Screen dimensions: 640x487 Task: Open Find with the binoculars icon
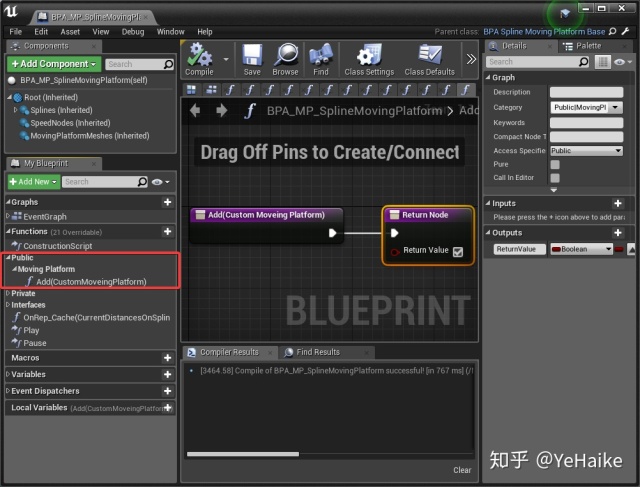[321, 59]
